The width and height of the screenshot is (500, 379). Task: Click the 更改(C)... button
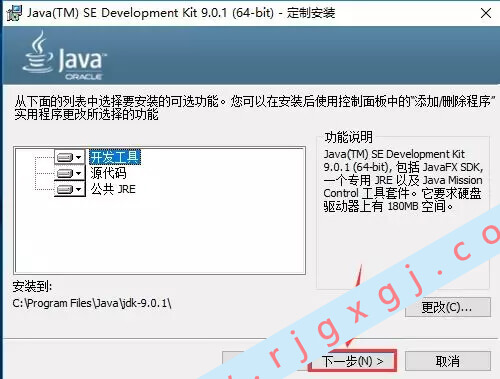[x=448, y=307]
